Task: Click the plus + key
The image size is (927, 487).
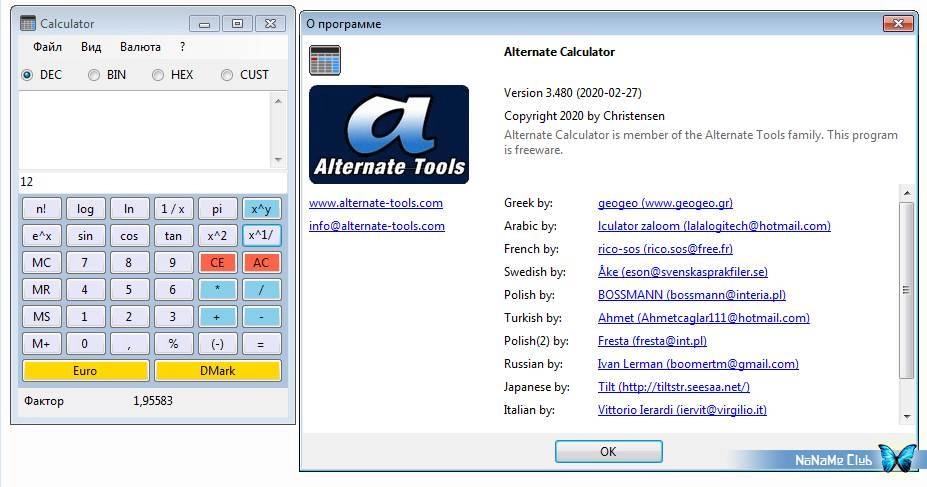Action: pos(217,316)
